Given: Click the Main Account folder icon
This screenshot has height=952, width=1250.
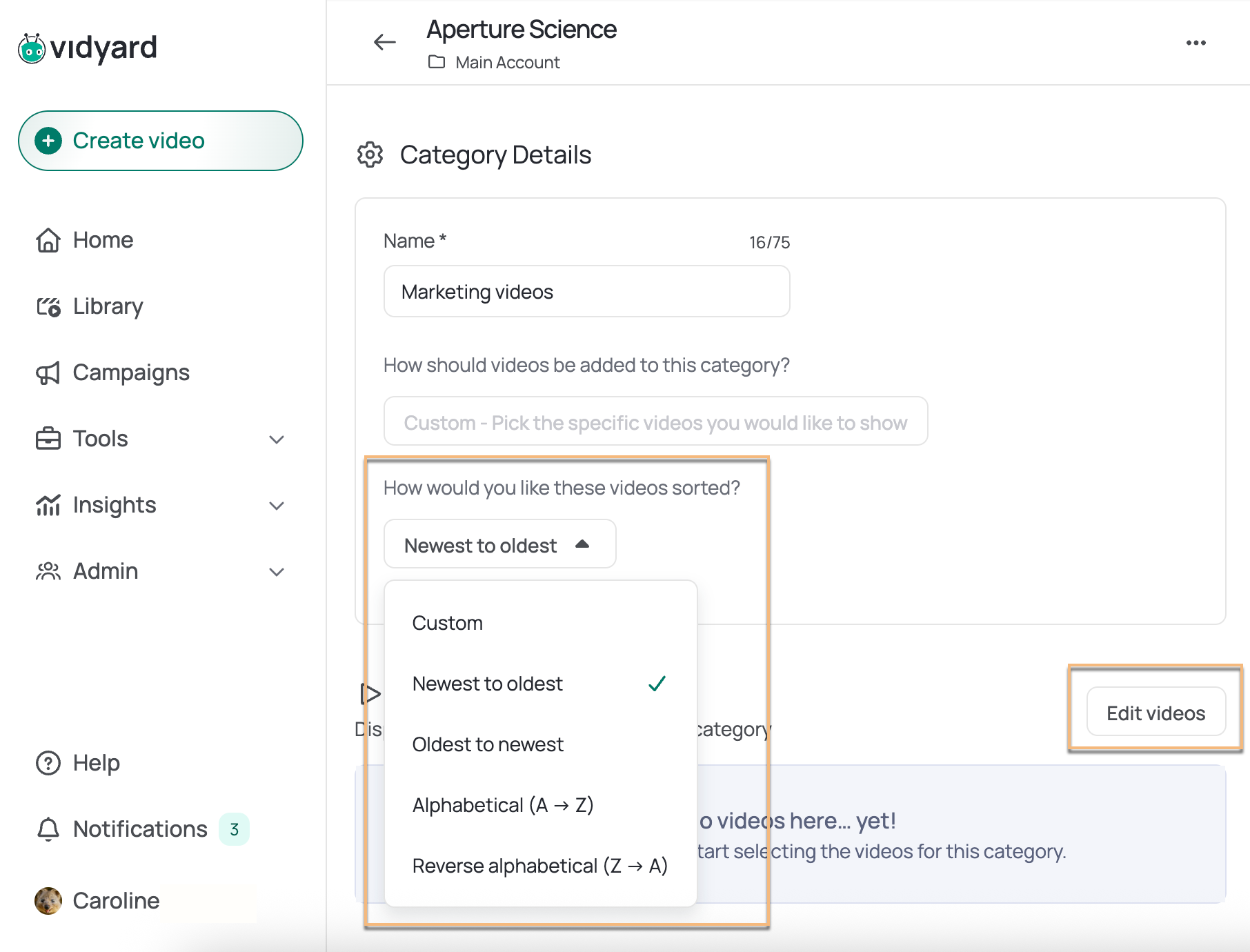Looking at the screenshot, I should pyautogui.click(x=437, y=62).
